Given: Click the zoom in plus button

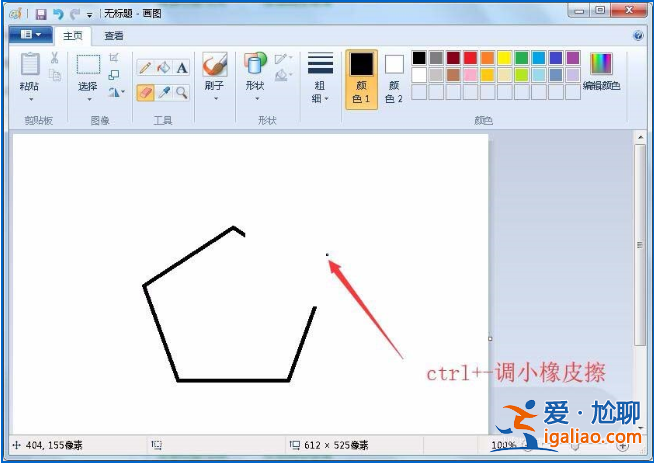Looking at the screenshot, I should (x=623, y=446).
